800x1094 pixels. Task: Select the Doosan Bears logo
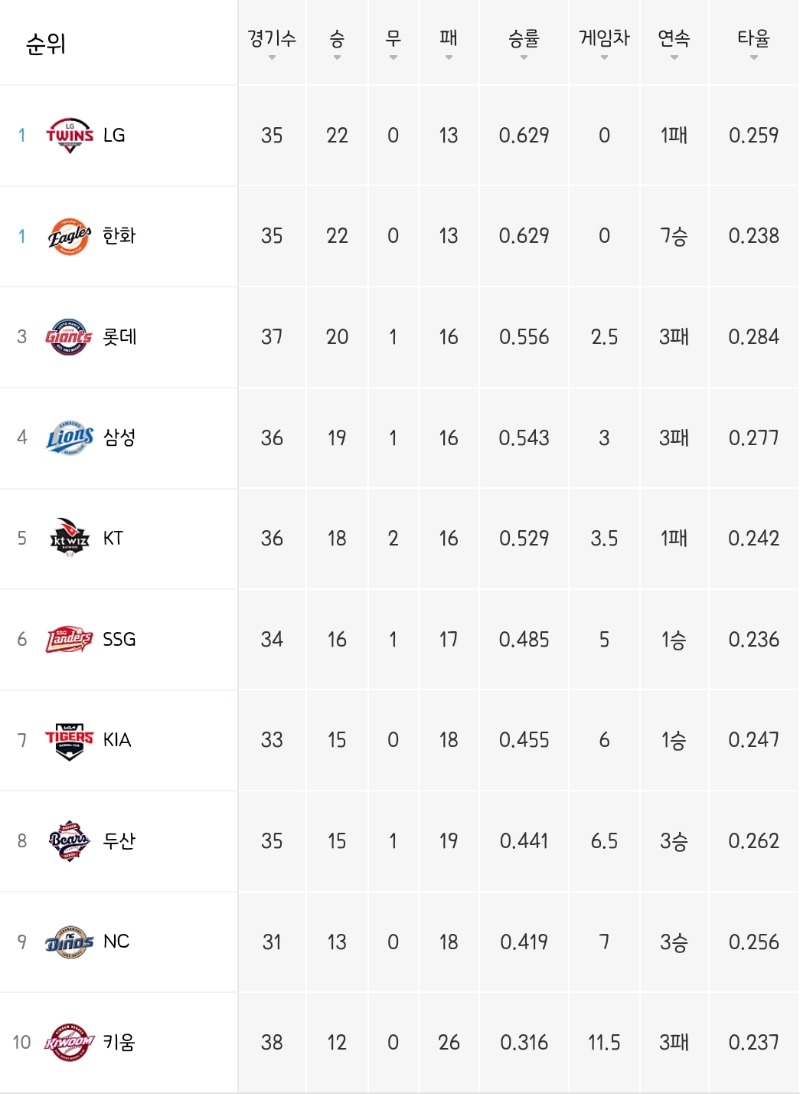(x=69, y=841)
